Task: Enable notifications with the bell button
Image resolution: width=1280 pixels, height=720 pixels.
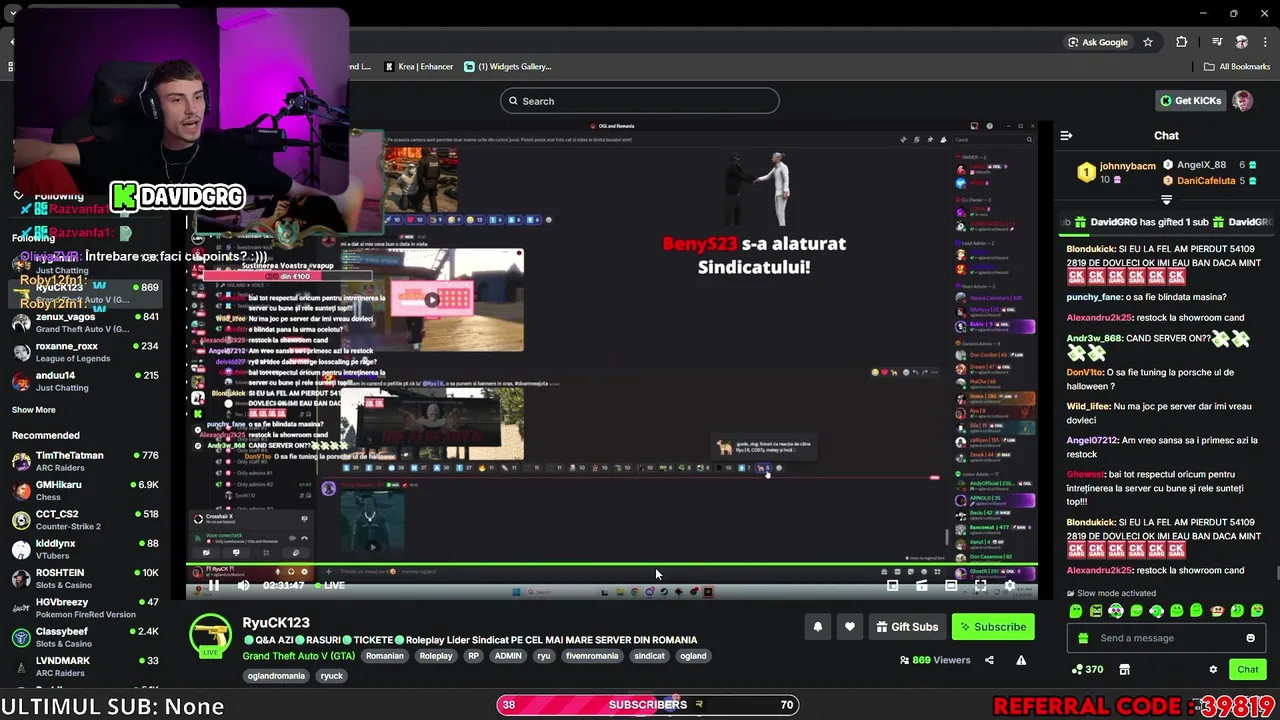Action: [x=817, y=627]
